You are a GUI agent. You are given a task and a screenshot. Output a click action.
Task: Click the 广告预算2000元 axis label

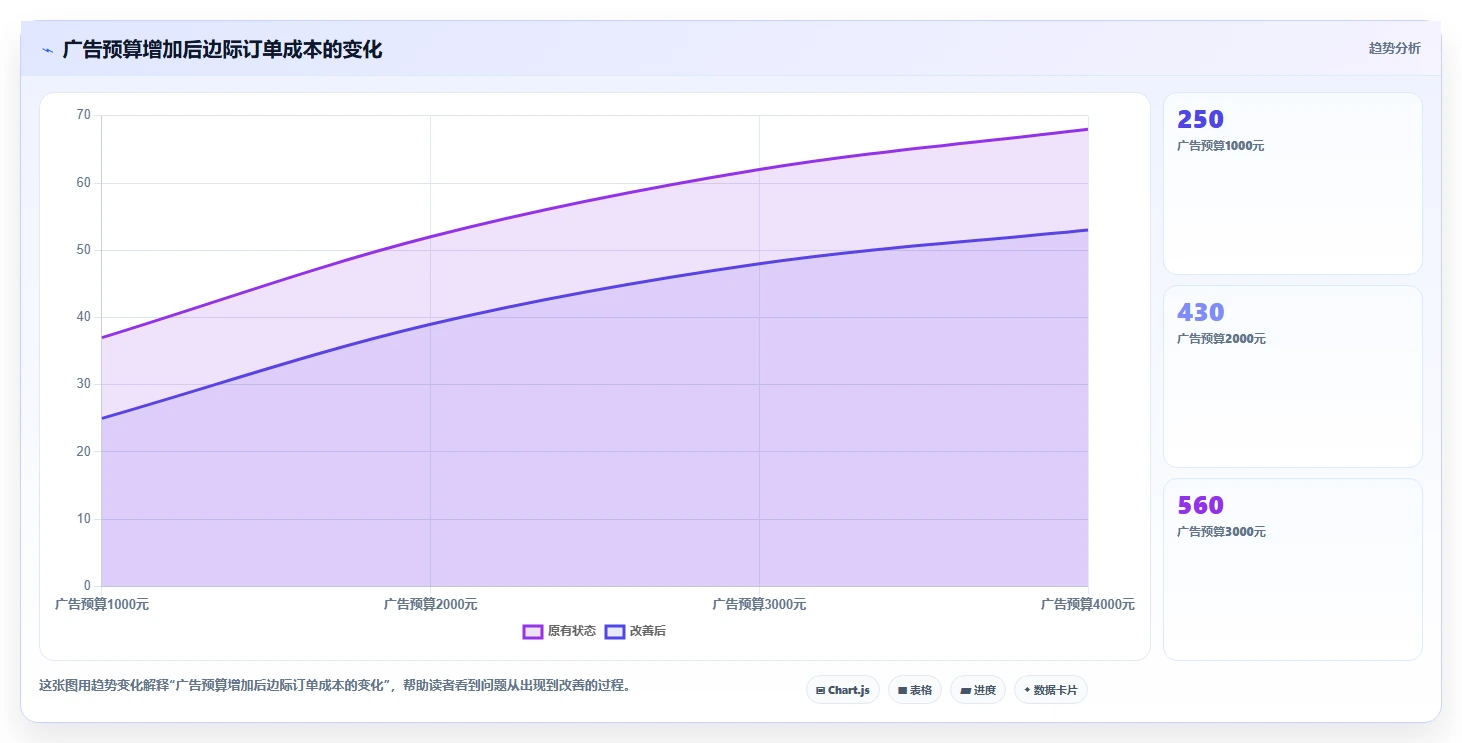[431, 604]
